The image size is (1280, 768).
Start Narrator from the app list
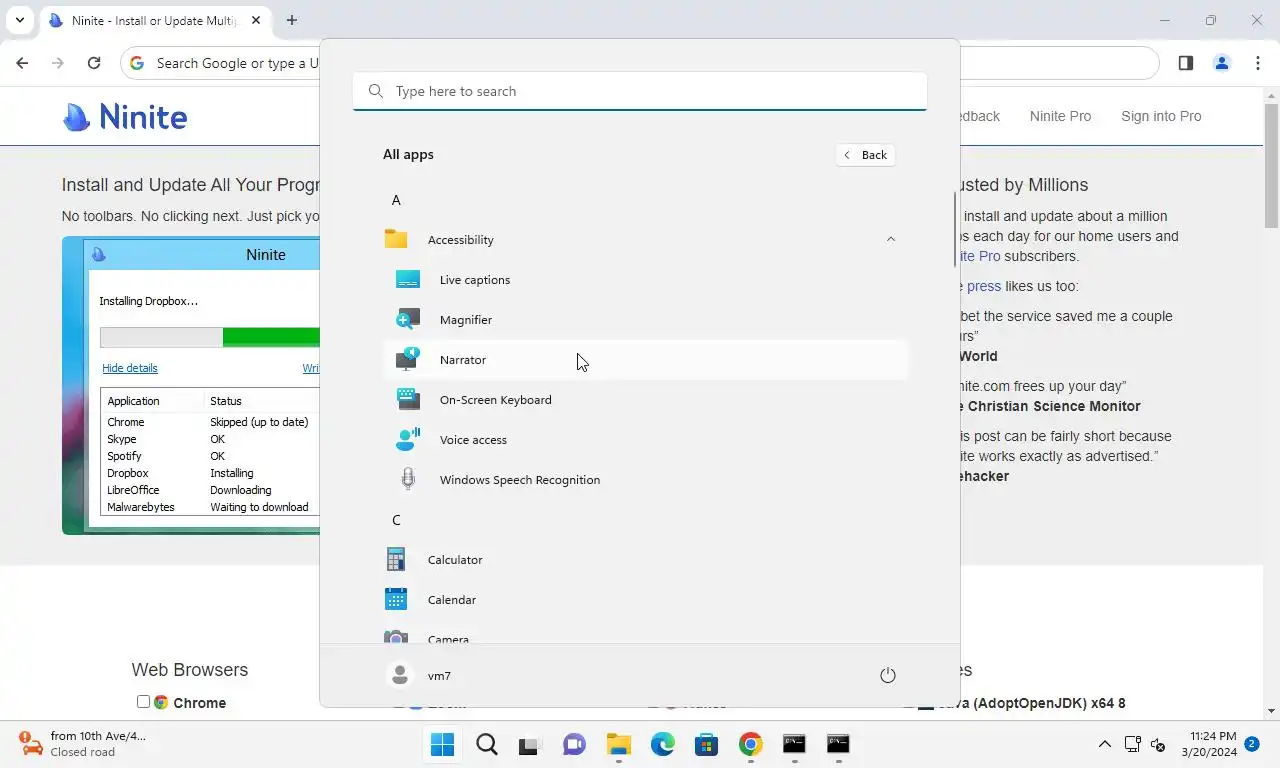645,359
